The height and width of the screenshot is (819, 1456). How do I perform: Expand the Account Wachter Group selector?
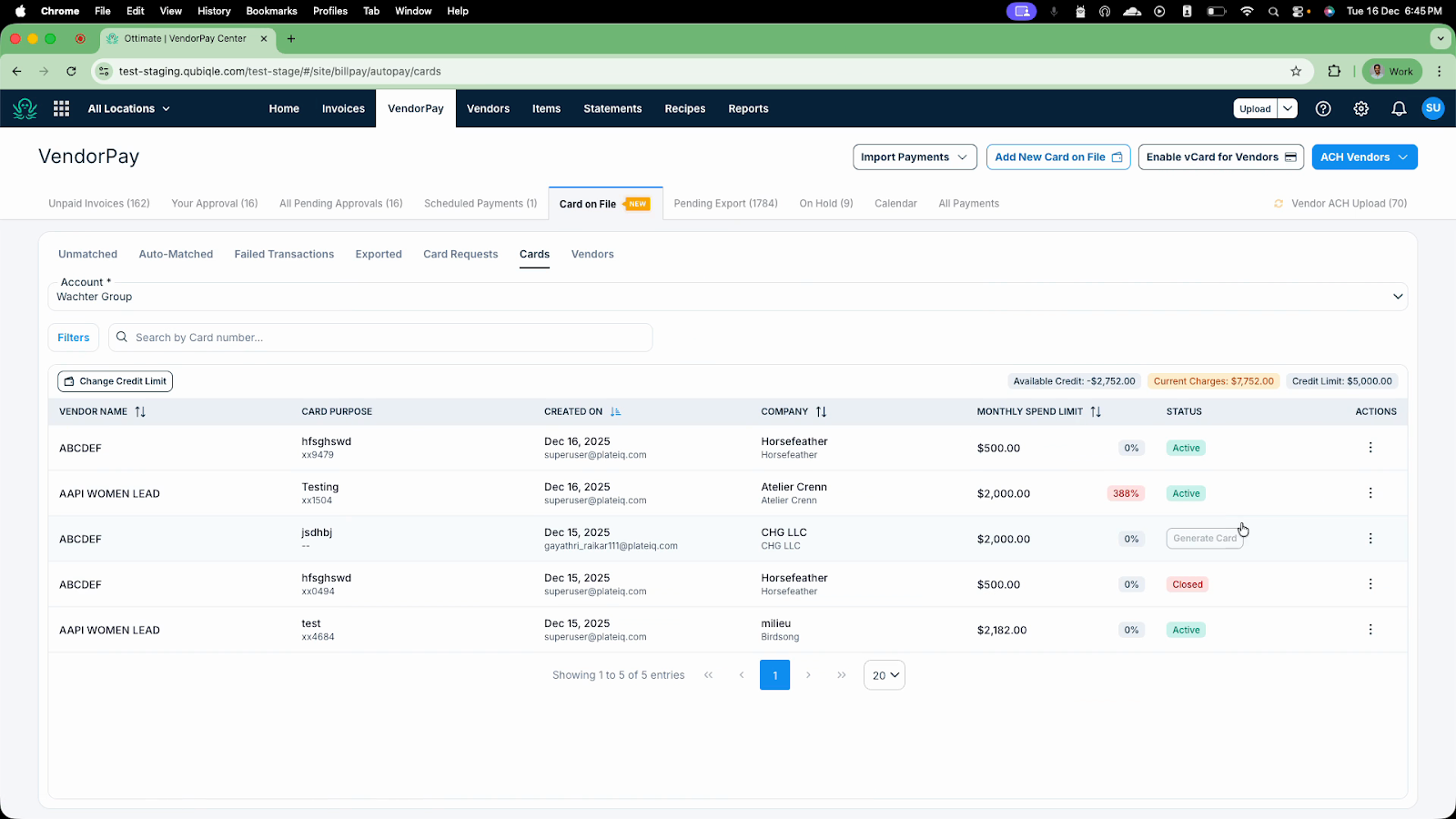tap(728, 297)
